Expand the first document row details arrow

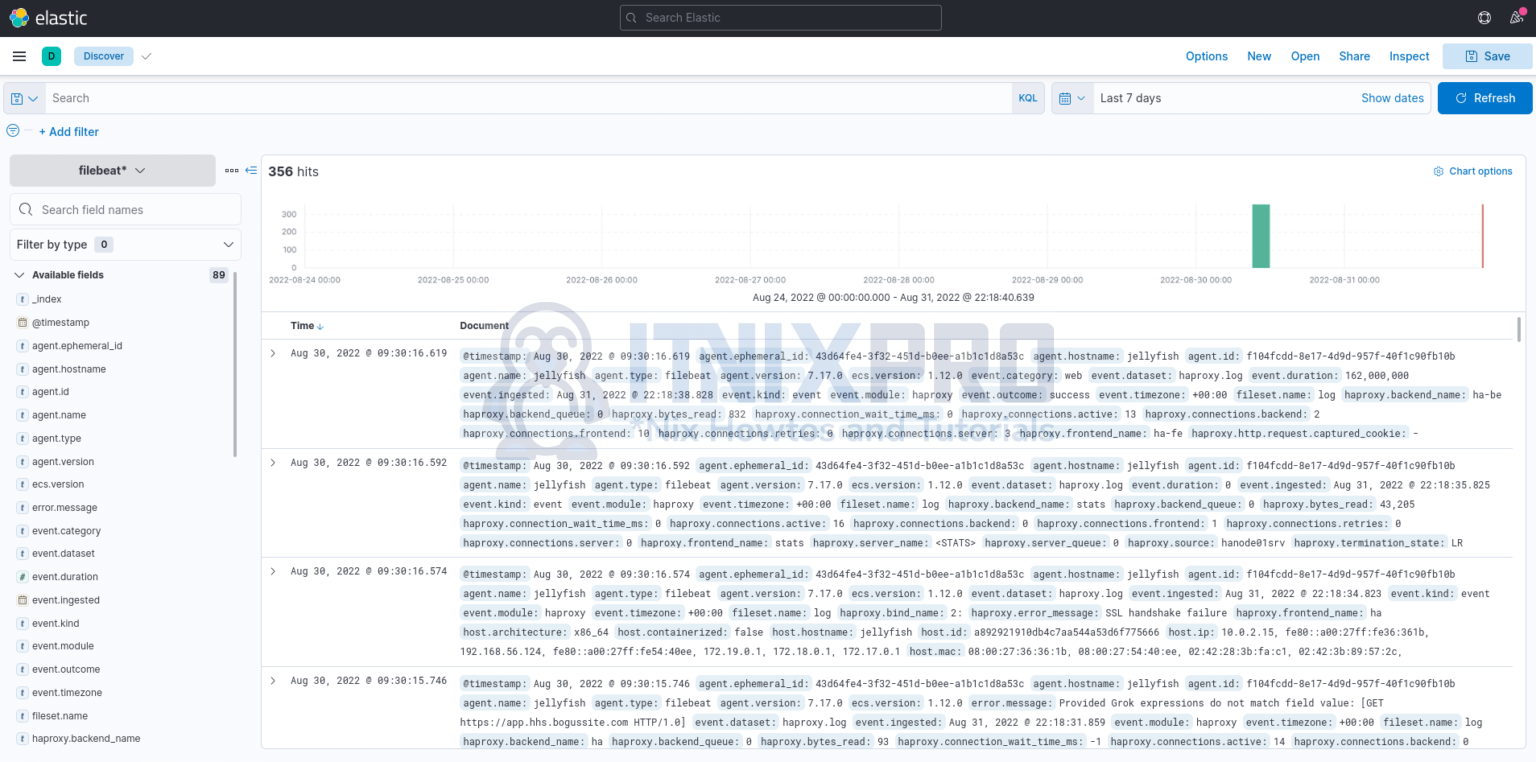[x=271, y=355]
